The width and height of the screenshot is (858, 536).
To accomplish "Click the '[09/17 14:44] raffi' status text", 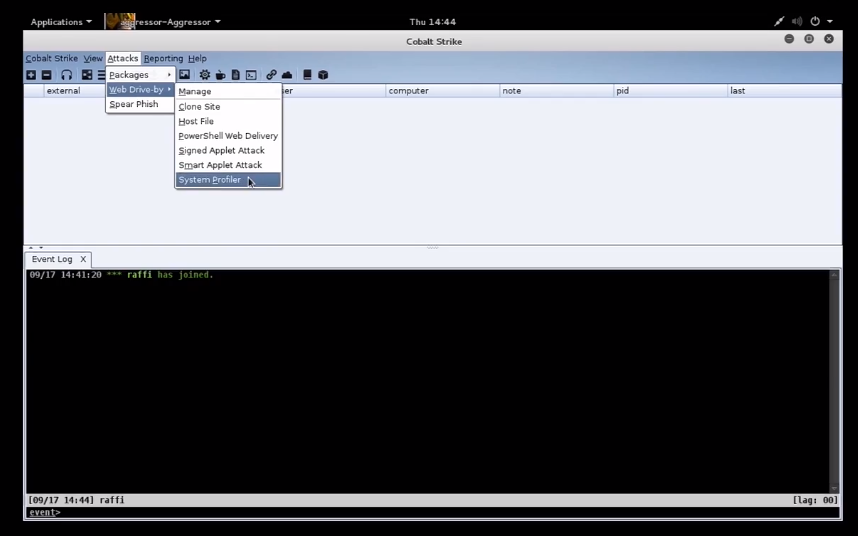I will pos(77,500).
